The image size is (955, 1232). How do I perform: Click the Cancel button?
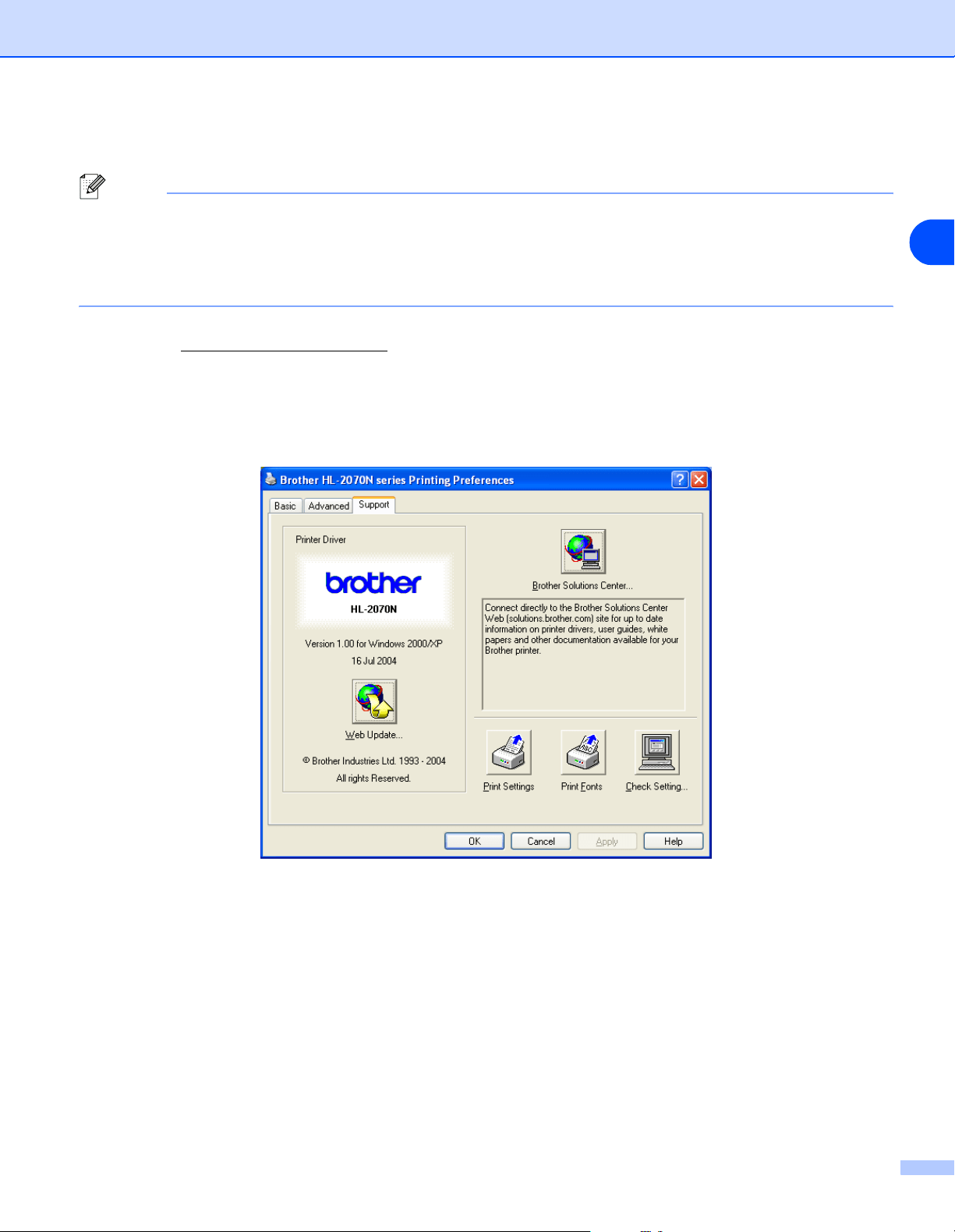pyautogui.click(x=541, y=842)
